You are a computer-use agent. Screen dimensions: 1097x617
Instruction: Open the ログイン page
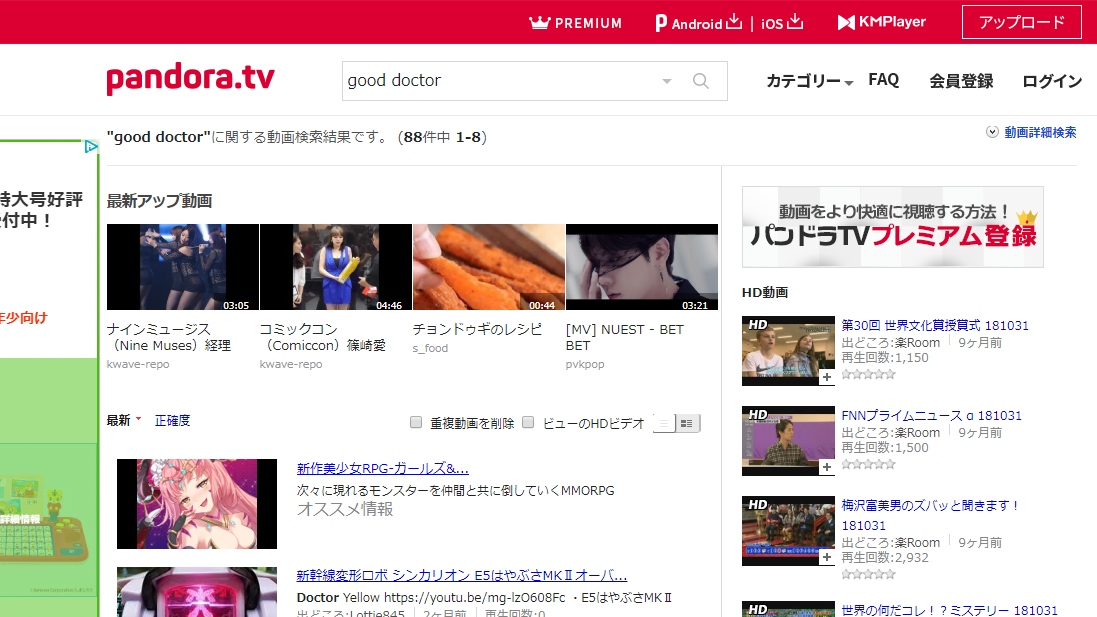click(x=1052, y=81)
